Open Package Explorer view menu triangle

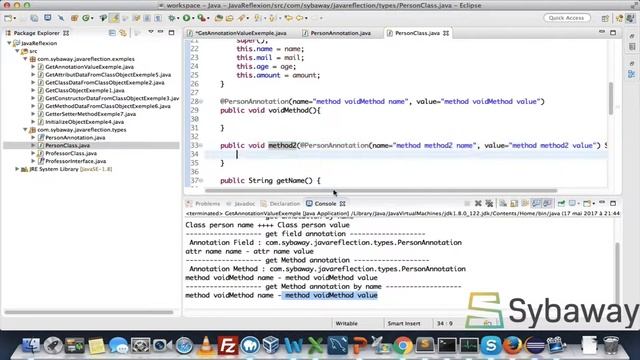[151, 32]
